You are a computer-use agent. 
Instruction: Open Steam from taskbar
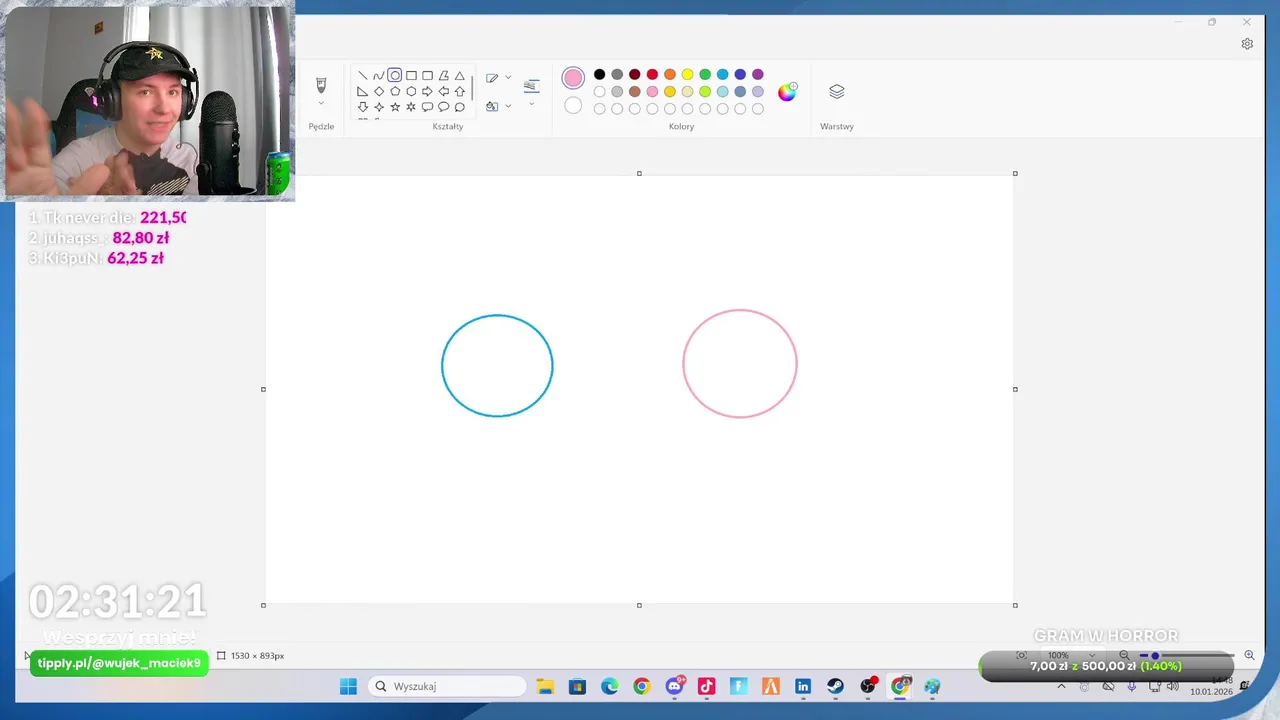pyautogui.click(x=835, y=686)
